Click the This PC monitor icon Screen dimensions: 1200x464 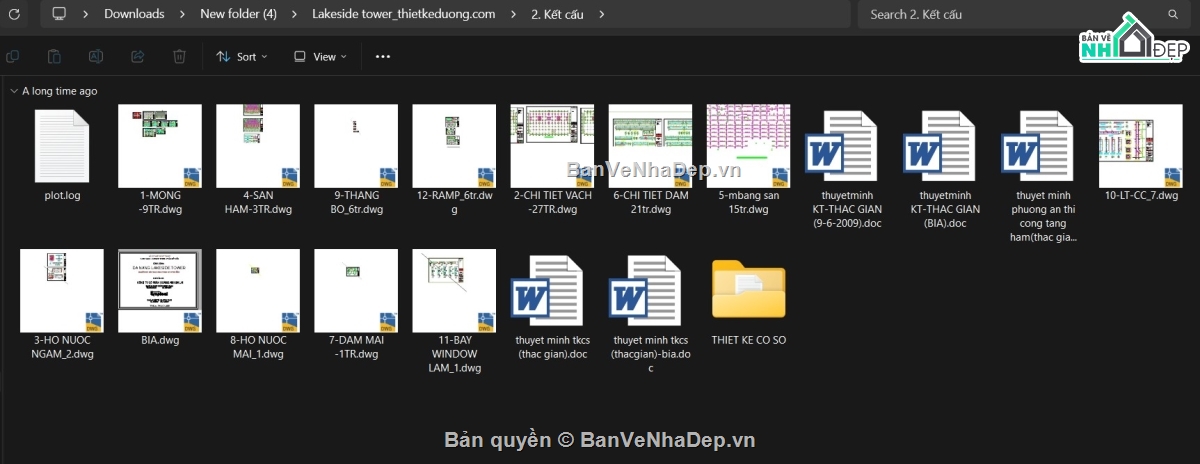[59, 14]
